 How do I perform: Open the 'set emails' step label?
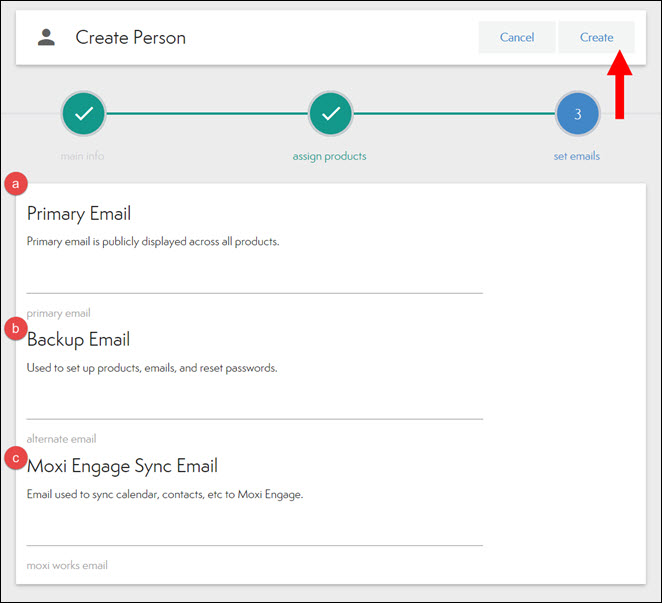tap(577, 156)
